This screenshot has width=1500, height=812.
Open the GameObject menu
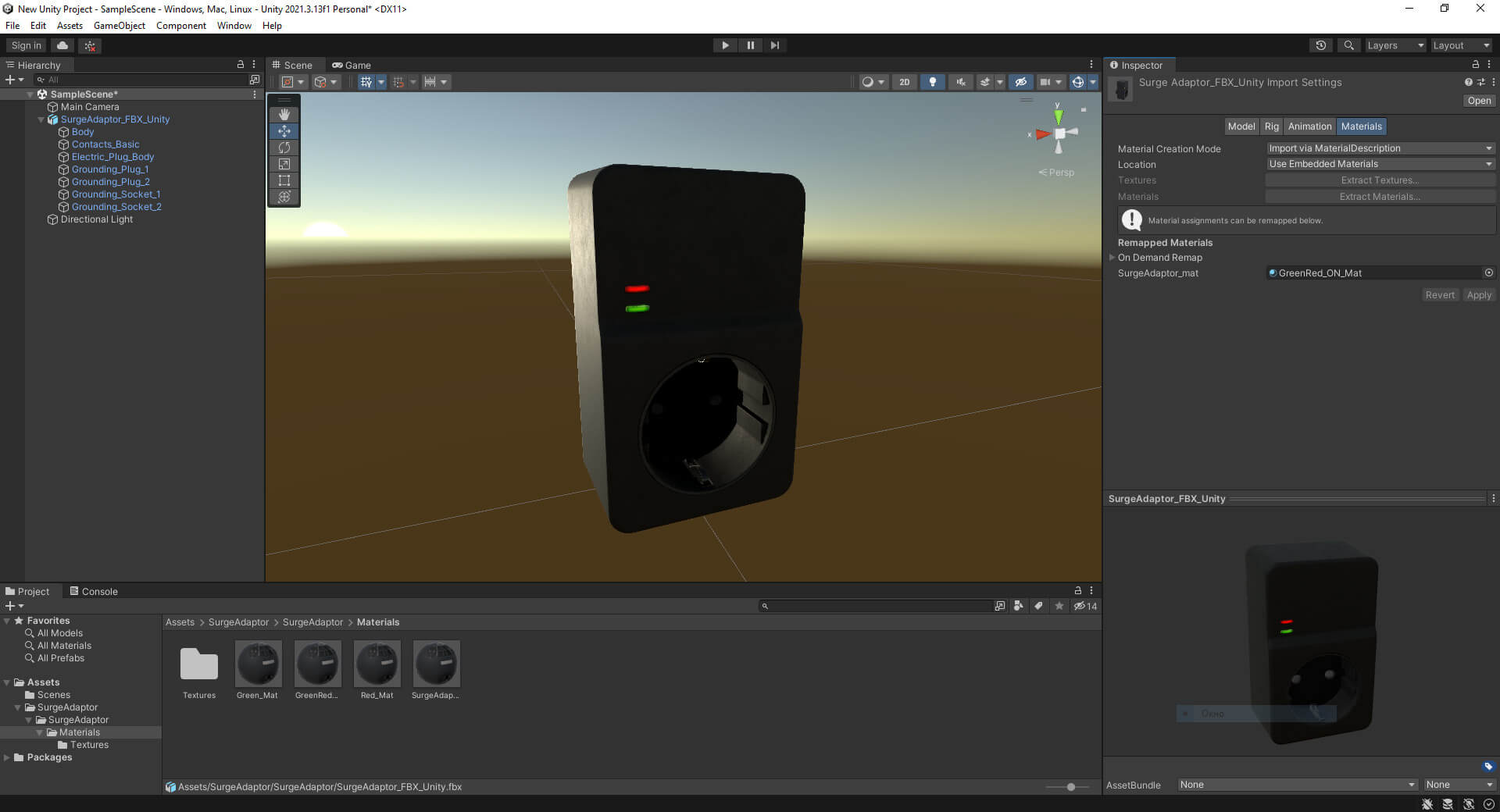119,26
